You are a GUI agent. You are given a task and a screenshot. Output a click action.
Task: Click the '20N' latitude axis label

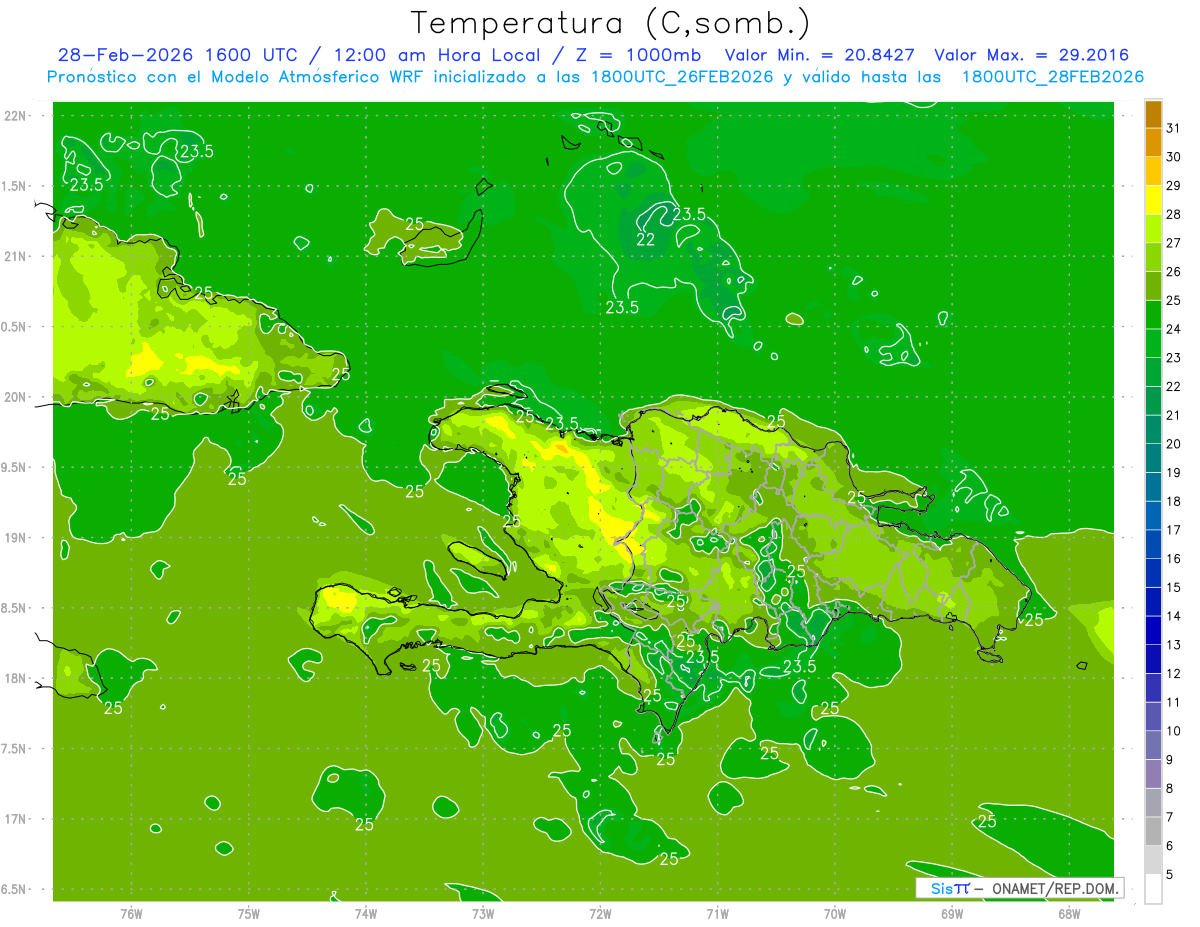pos(16,397)
